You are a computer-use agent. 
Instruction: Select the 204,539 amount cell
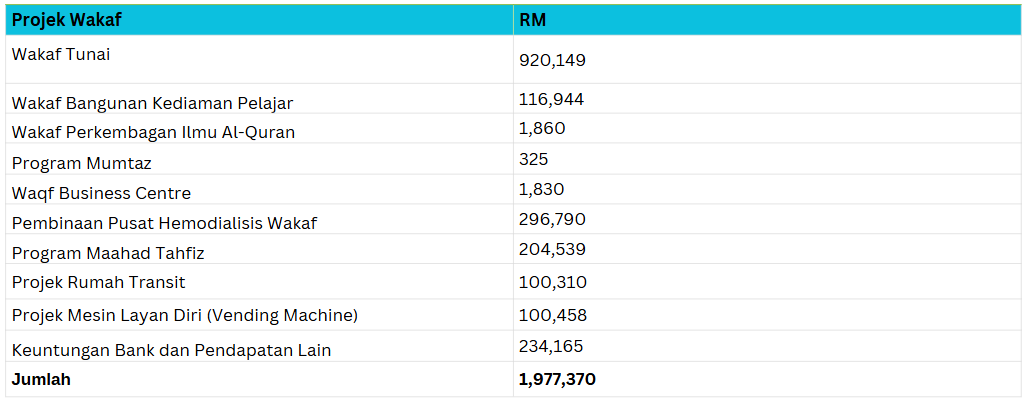click(x=552, y=249)
